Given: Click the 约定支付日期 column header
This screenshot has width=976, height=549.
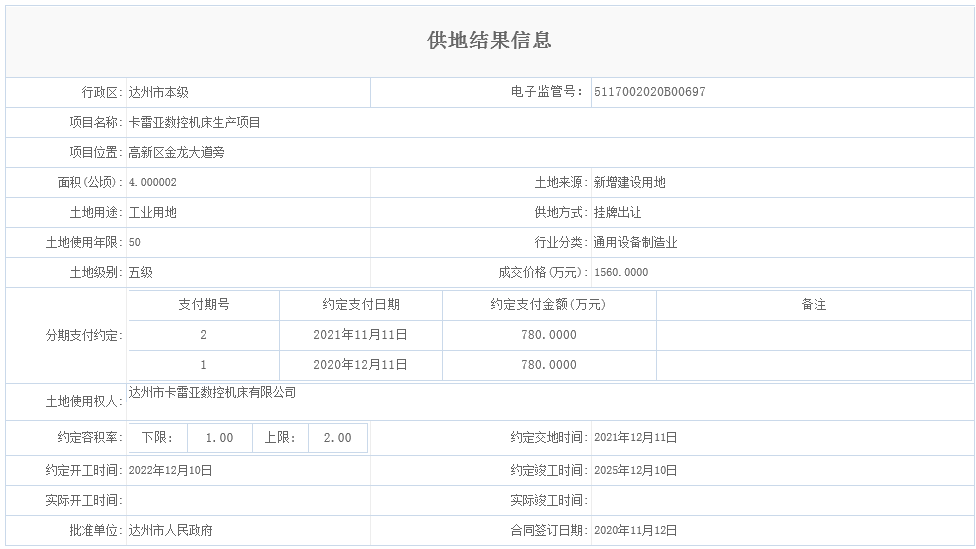Looking at the screenshot, I should point(361,305).
